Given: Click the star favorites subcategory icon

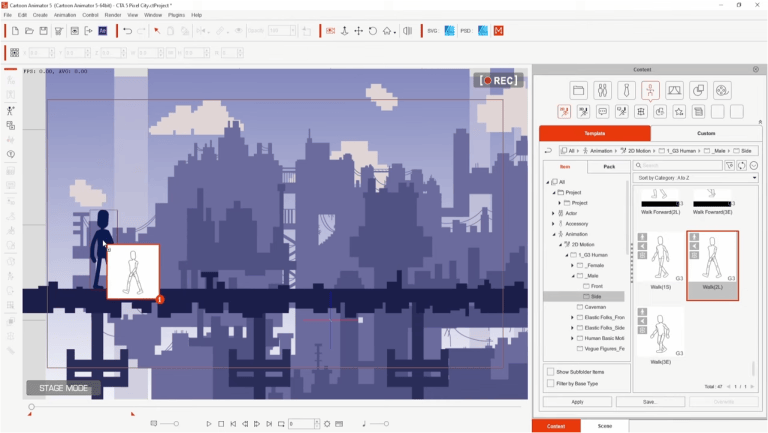Looking at the screenshot, I should pos(679,112).
